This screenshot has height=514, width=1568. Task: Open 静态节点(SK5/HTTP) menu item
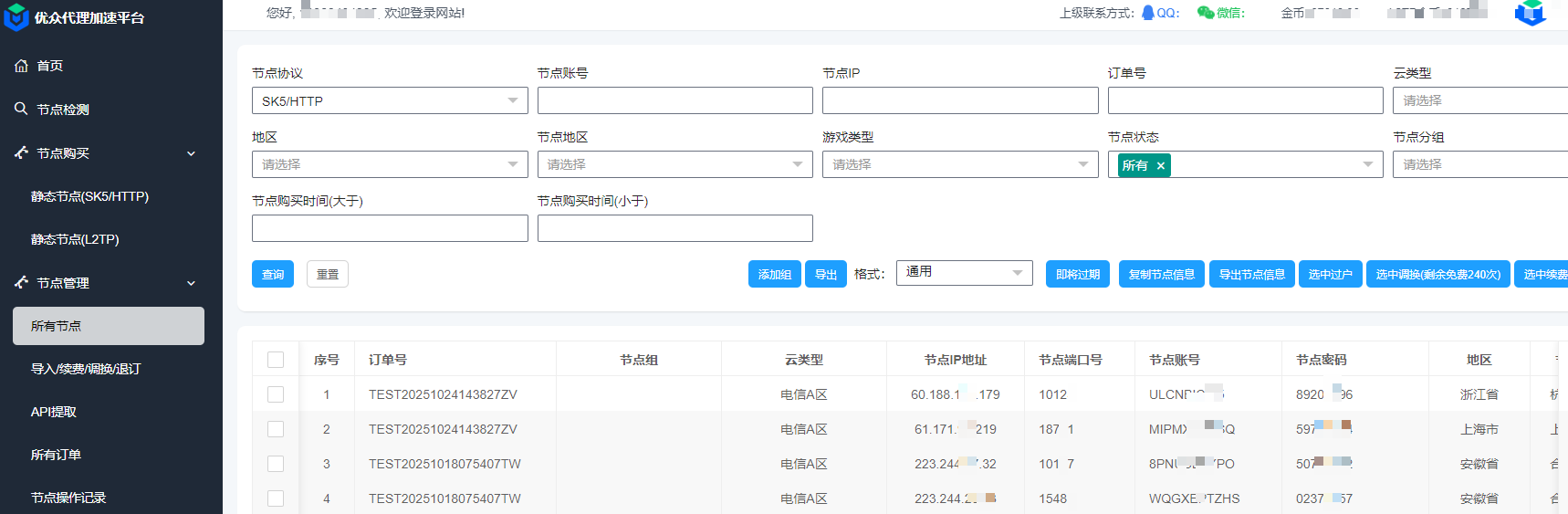89,196
